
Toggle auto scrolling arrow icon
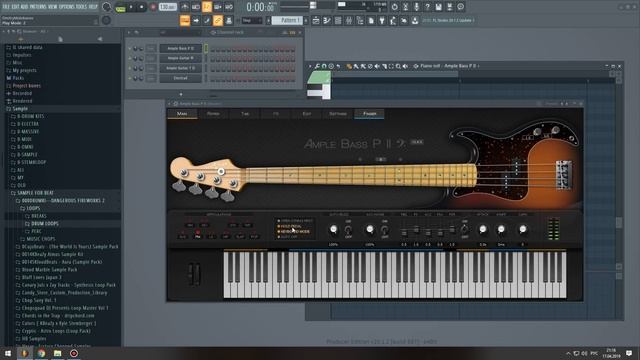[196, 20]
